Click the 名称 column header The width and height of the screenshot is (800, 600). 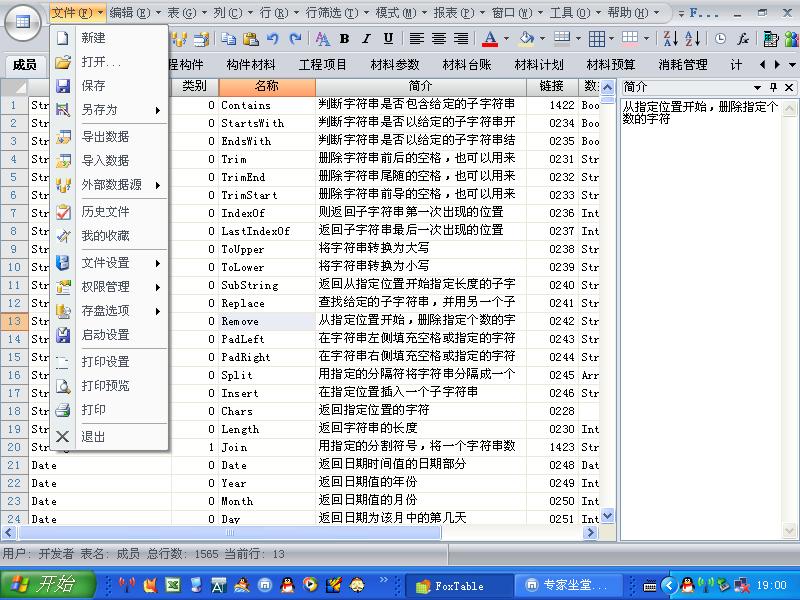tap(267, 87)
